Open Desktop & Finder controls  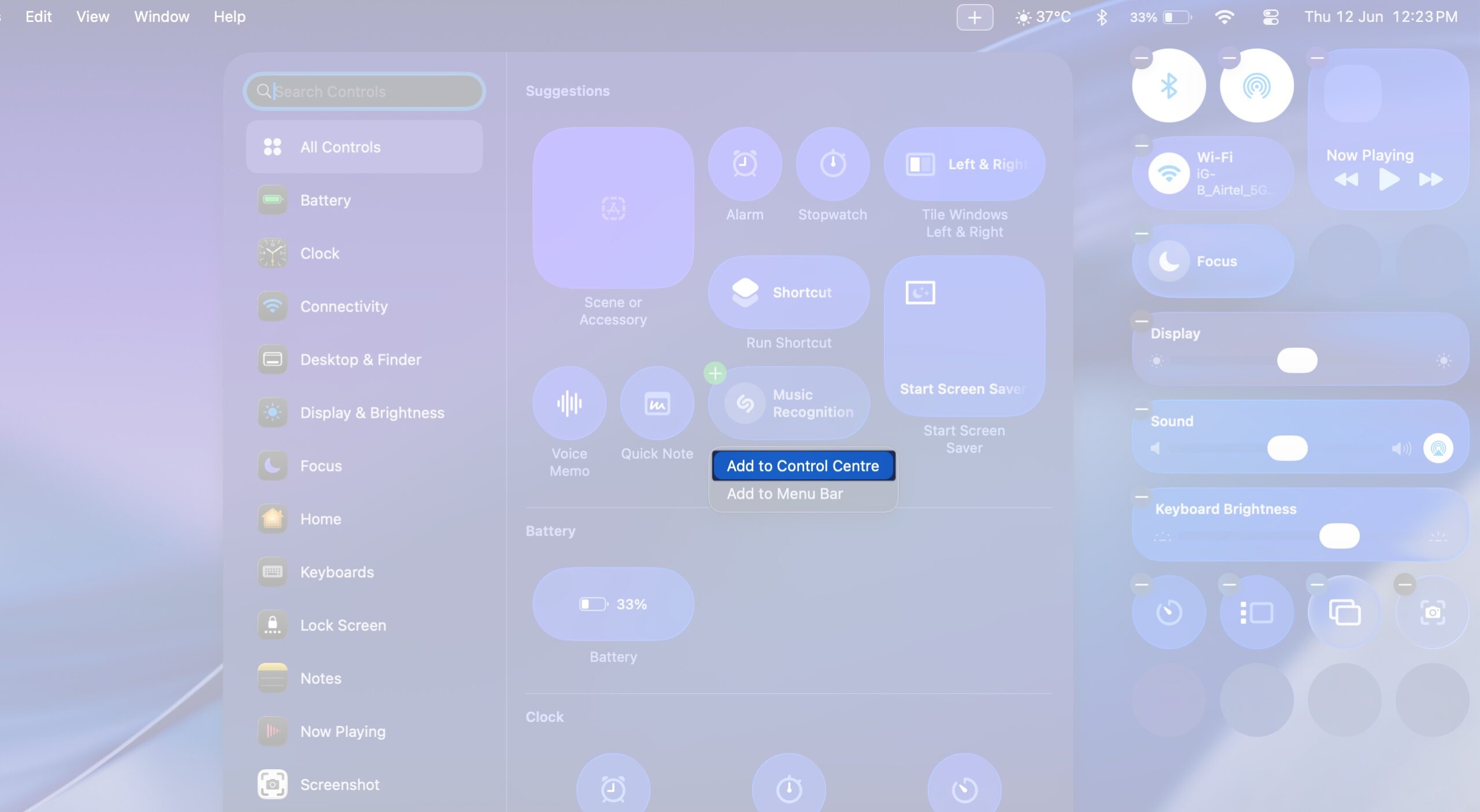pyautogui.click(x=360, y=359)
